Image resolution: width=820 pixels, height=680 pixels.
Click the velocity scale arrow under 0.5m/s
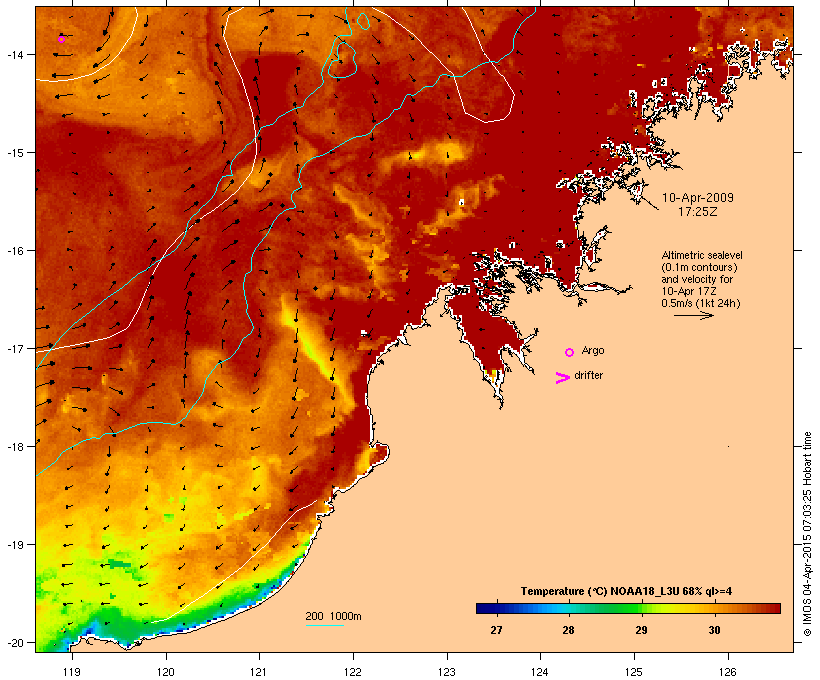click(x=694, y=315)
